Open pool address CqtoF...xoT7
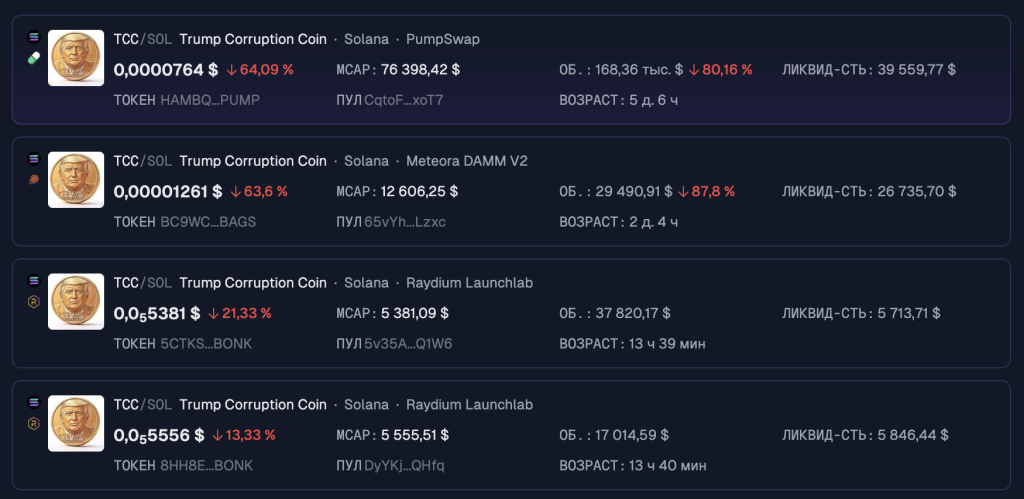1024x499 pixels. 404,100
